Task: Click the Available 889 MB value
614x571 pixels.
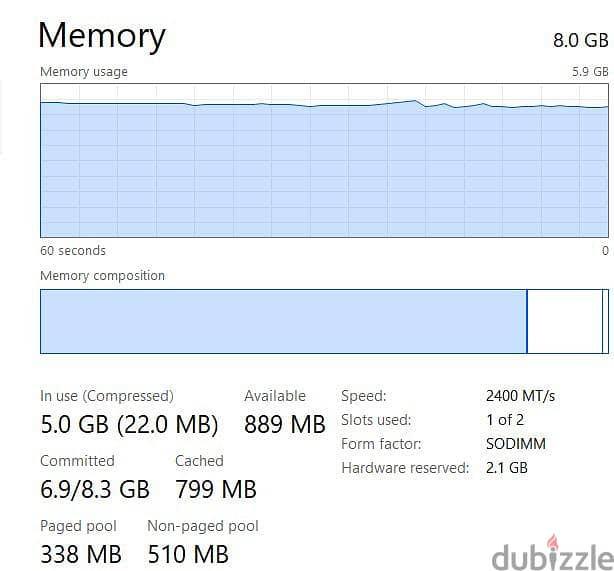Action: coord(285,424)
